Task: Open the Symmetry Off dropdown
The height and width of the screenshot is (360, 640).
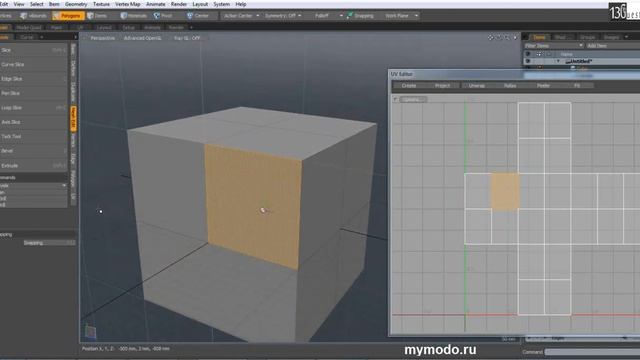Action: 283,16
